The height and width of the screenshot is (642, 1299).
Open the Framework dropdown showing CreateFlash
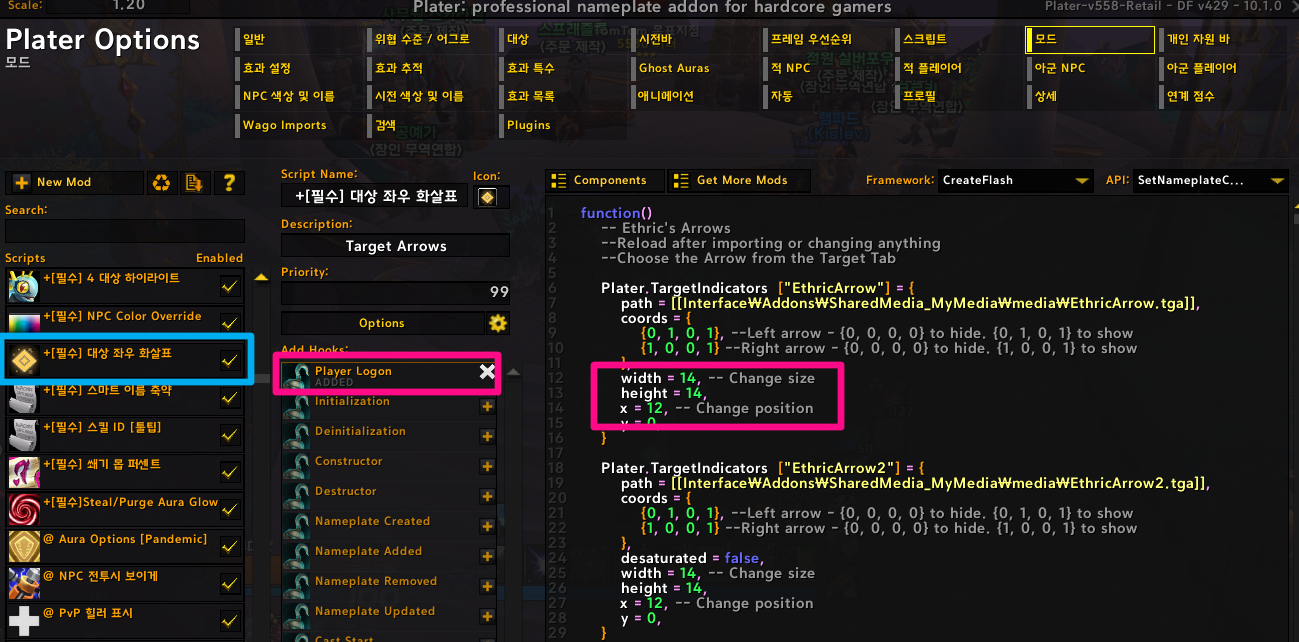coord(1015,181)
